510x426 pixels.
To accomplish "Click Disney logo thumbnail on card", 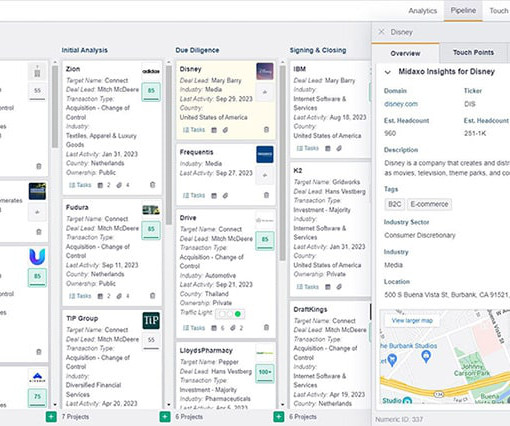I will click(x=265, y=71).
